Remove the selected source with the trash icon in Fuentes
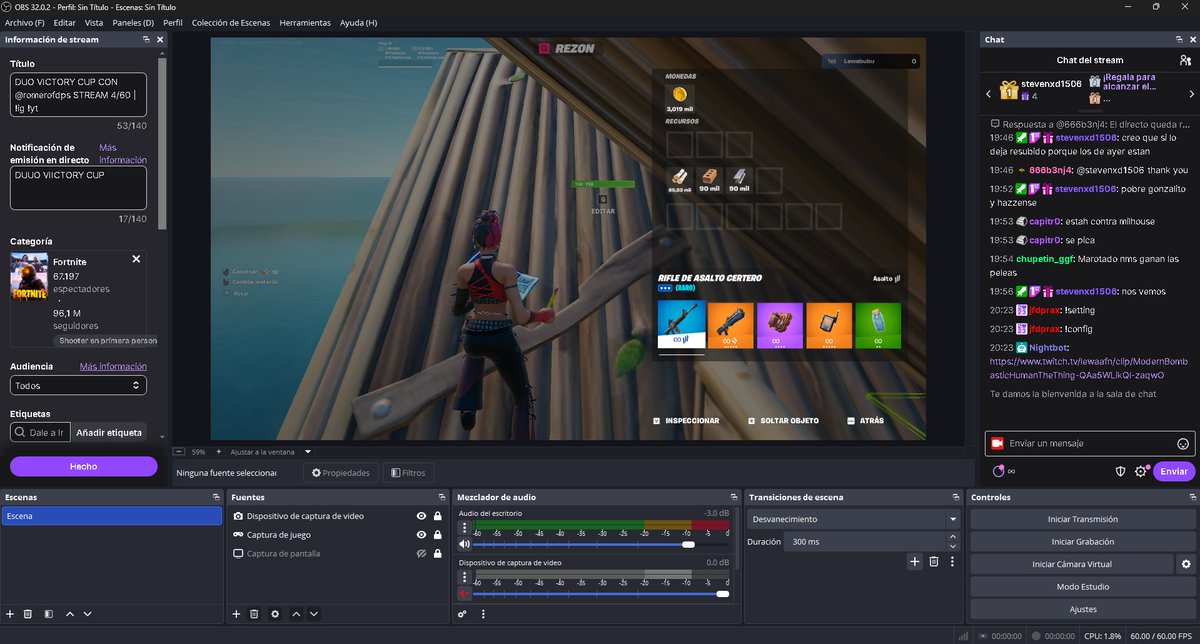1200x644 pixels. pyautogui.click(x=254, y=613)
